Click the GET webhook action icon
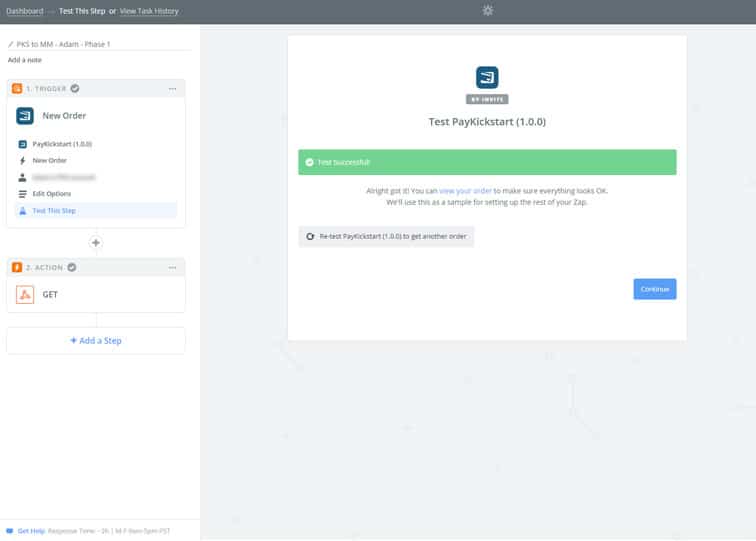This screenshot has width=756, height=541. (25, 295)
